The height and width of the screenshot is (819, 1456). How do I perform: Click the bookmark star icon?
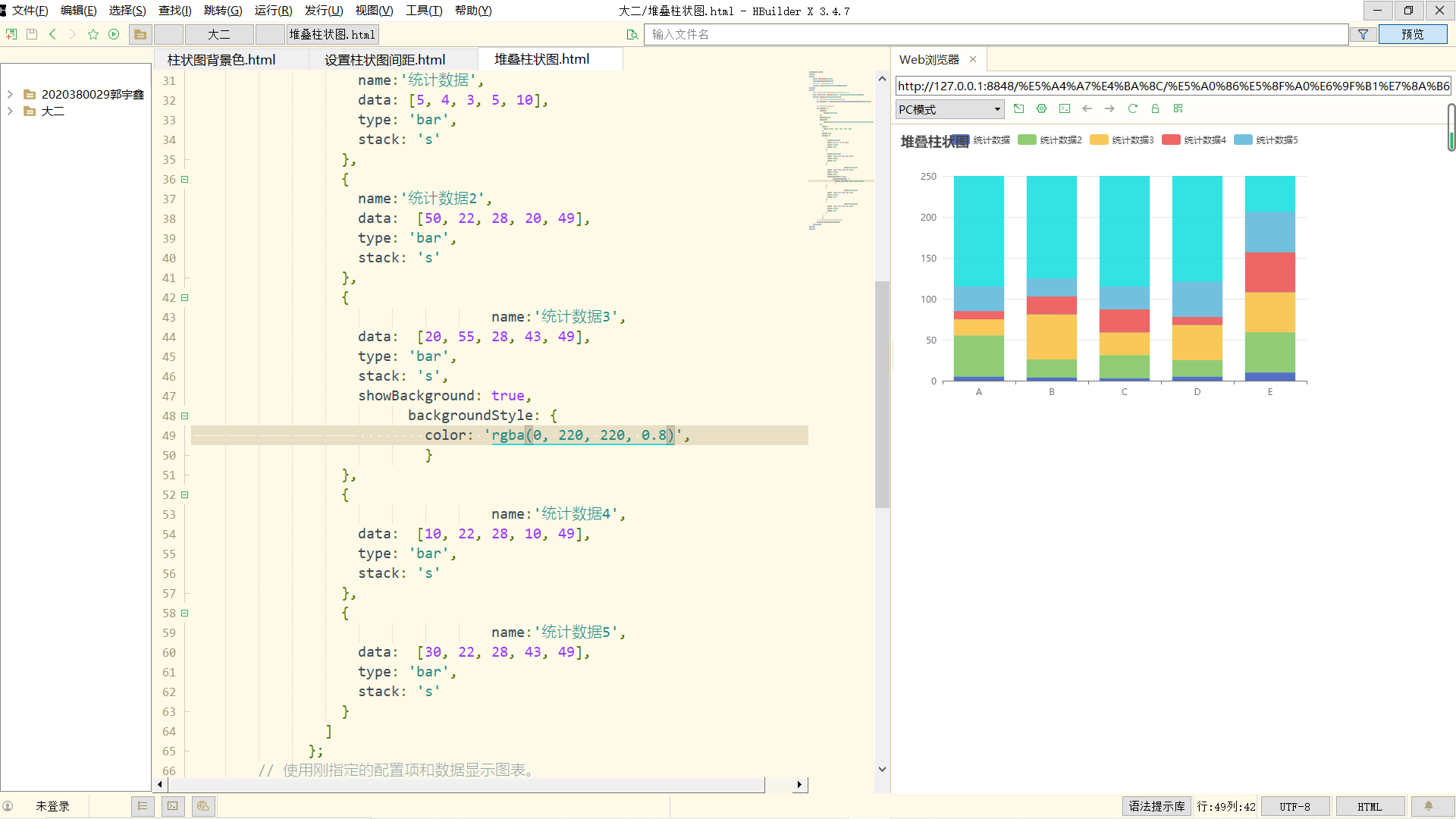(93, 34)
